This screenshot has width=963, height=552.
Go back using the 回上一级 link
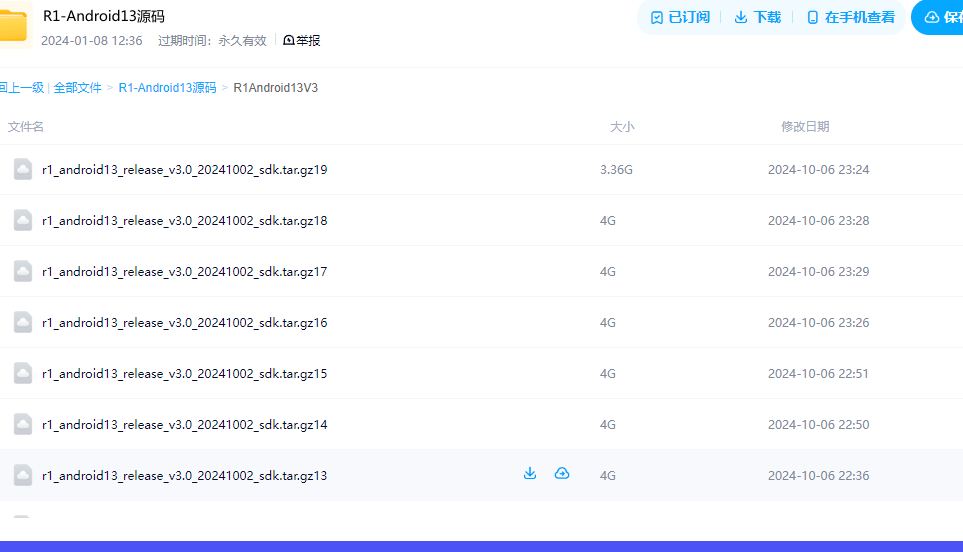[x=21, y=88]
